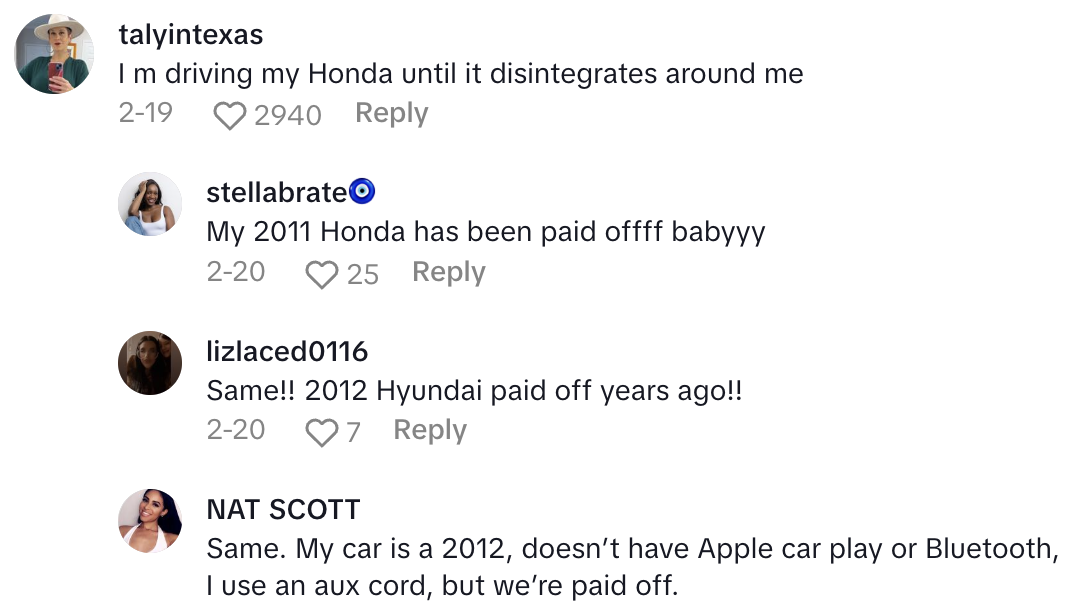Open lizlaced0116's profile avatar
Screen dimensions: 1088x608
point(151,362)
